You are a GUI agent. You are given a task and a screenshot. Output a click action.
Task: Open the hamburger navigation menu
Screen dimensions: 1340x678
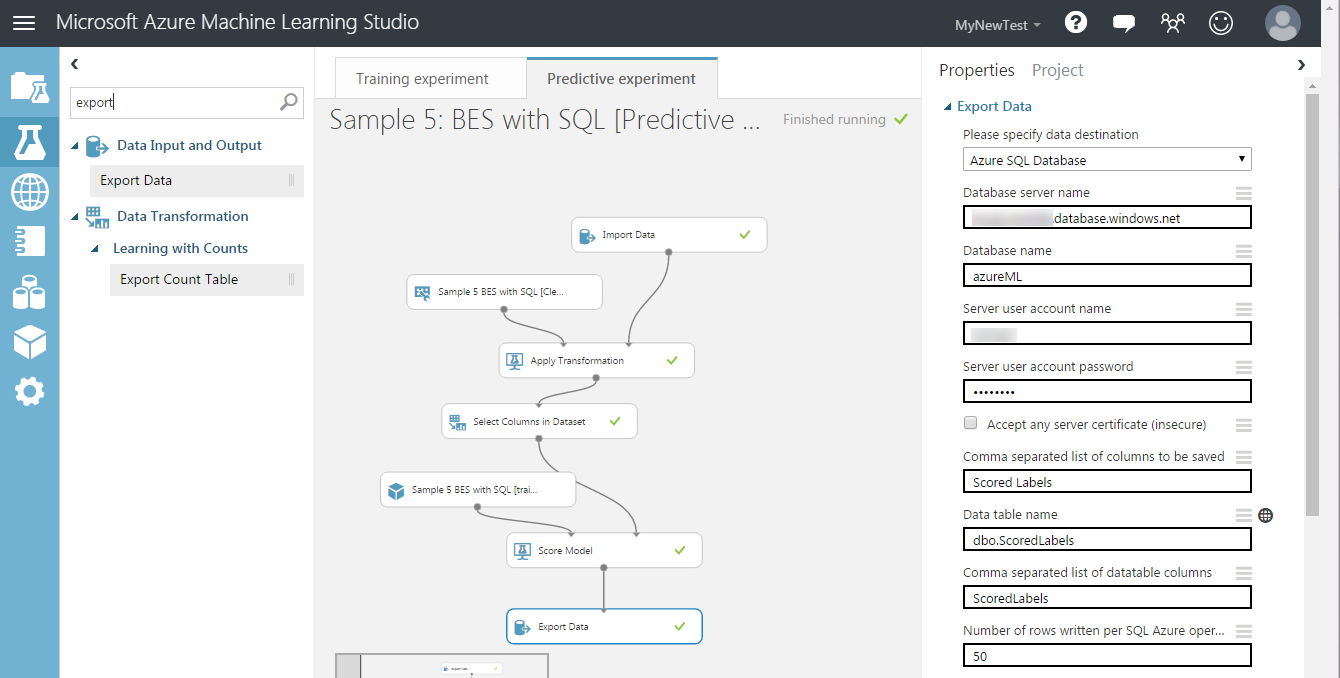(23, 23)
